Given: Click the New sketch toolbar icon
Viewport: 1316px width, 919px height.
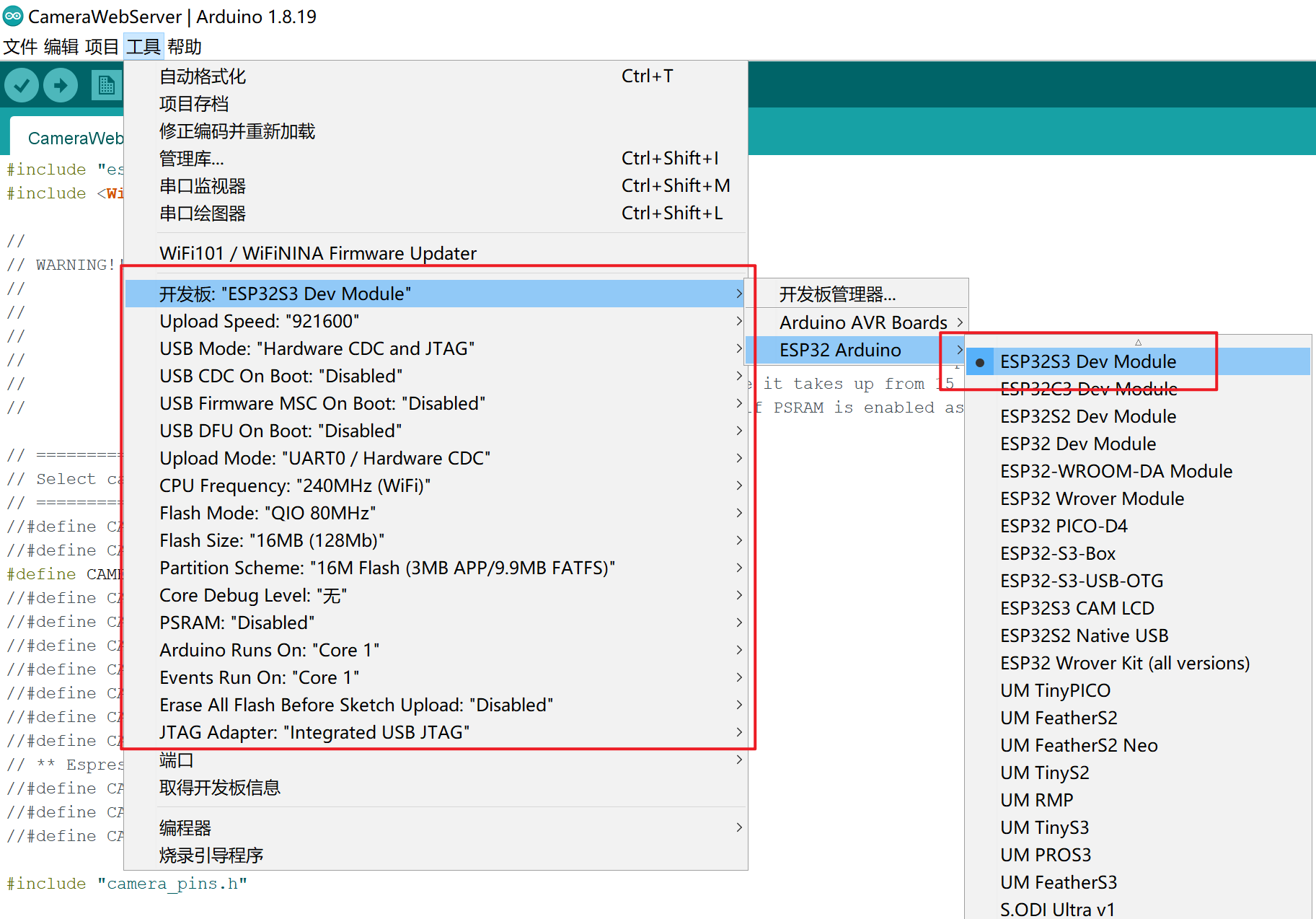Looking at the screenshot, I should click(107, 86).
